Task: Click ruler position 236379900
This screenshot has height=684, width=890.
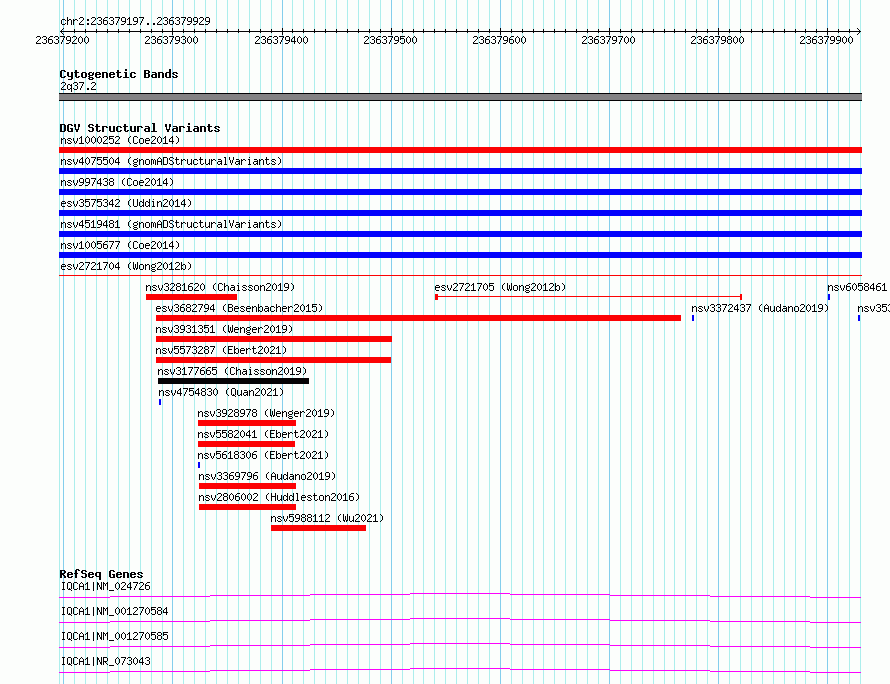Action: [826, 40]
